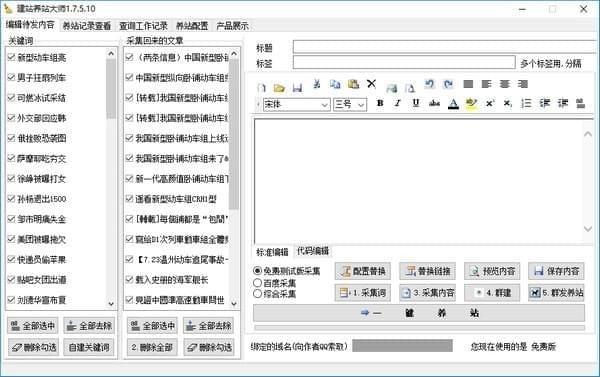Switch to 养站配置 tab
Viewport: 600px width, 377px height.
tap(192, 26)
